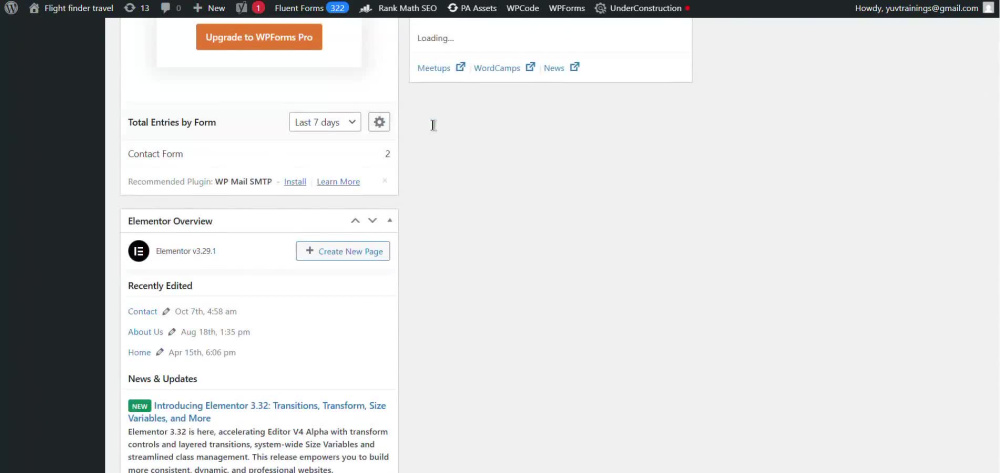1000x473 pixels.
Task: Click the Total Entries by Form heading
Action: [172, 122]
